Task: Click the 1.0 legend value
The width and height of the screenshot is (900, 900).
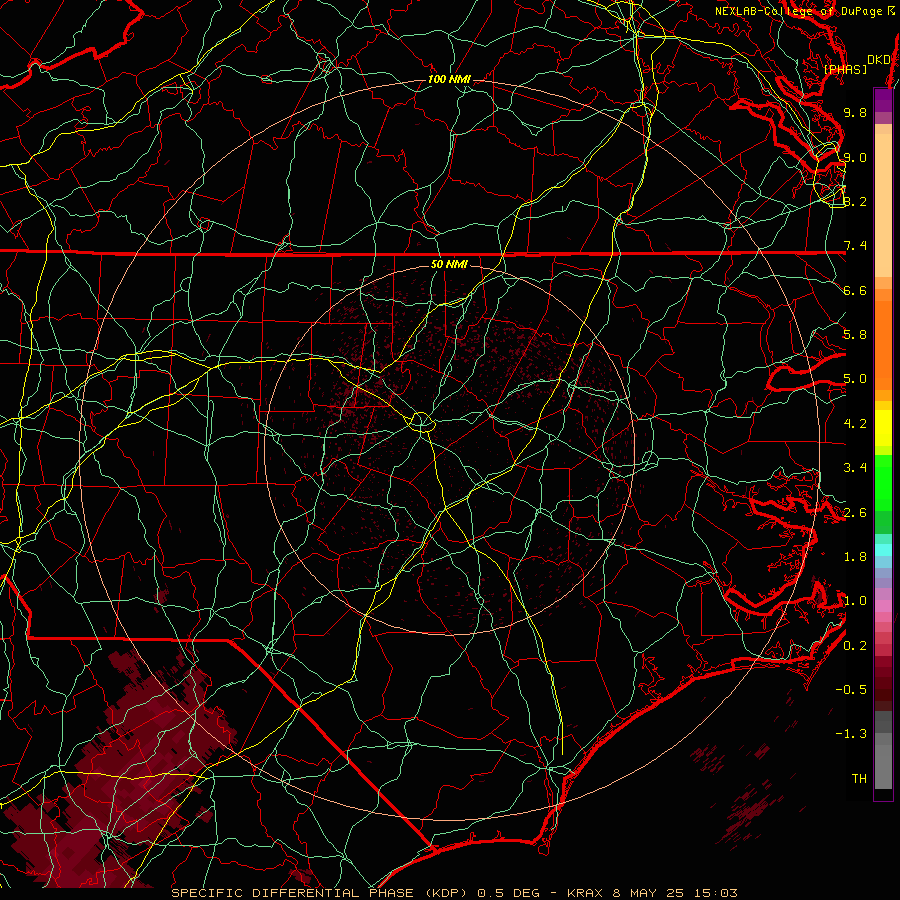Action: tap(855, 601)
